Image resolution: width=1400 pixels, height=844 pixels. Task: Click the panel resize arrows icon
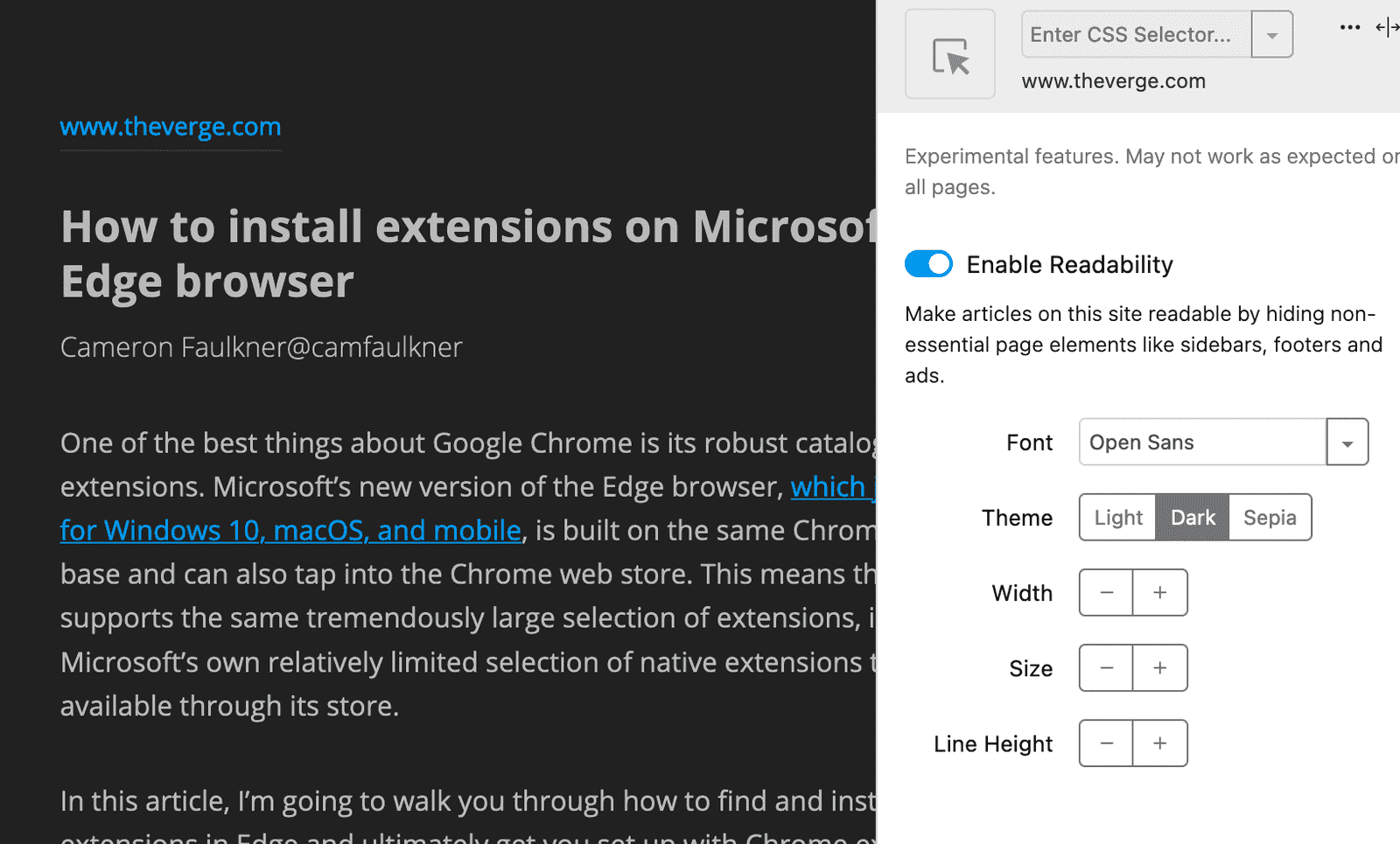click(x=1387, y=27)
